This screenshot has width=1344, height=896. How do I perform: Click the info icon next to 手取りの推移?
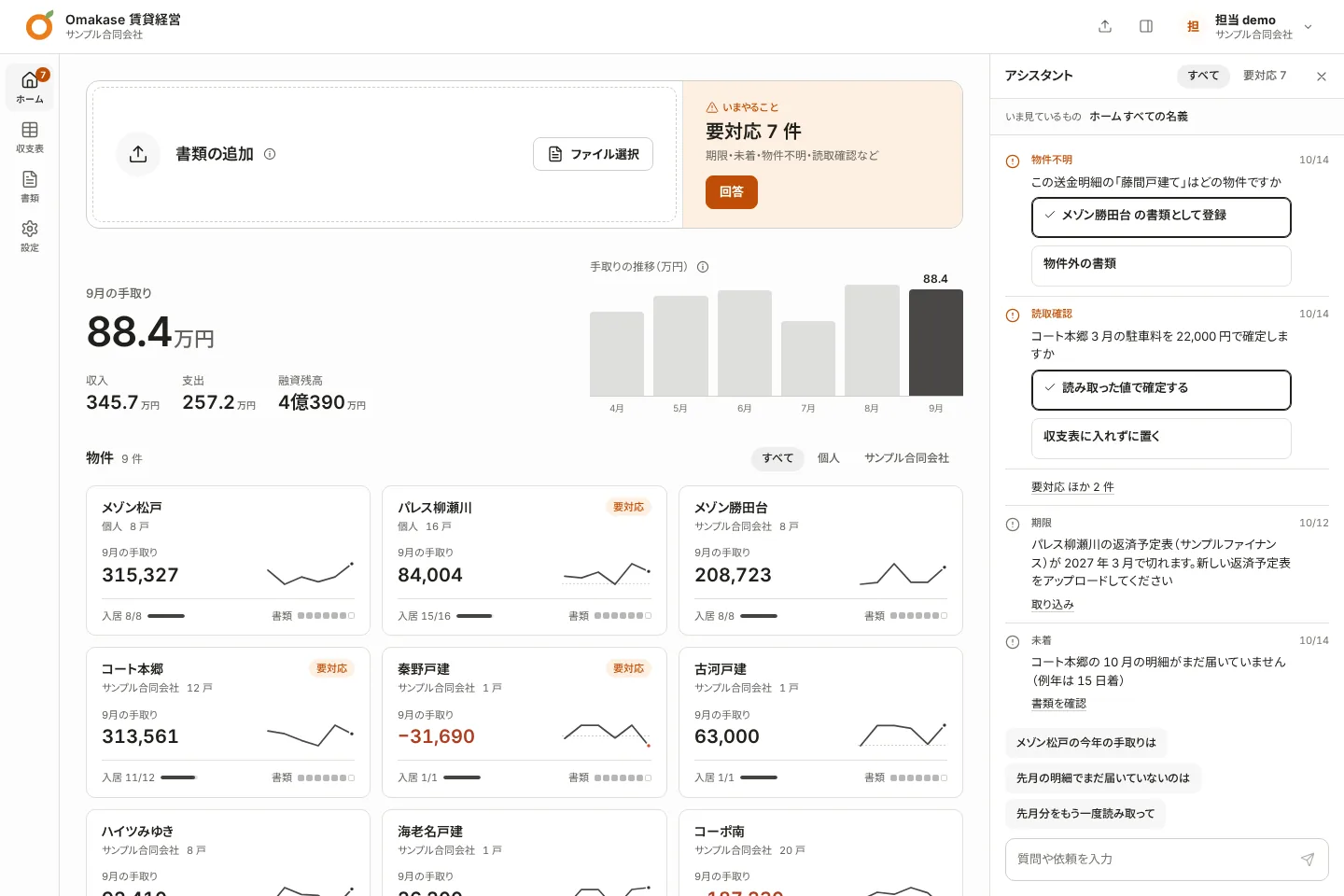tap(703, 267)
